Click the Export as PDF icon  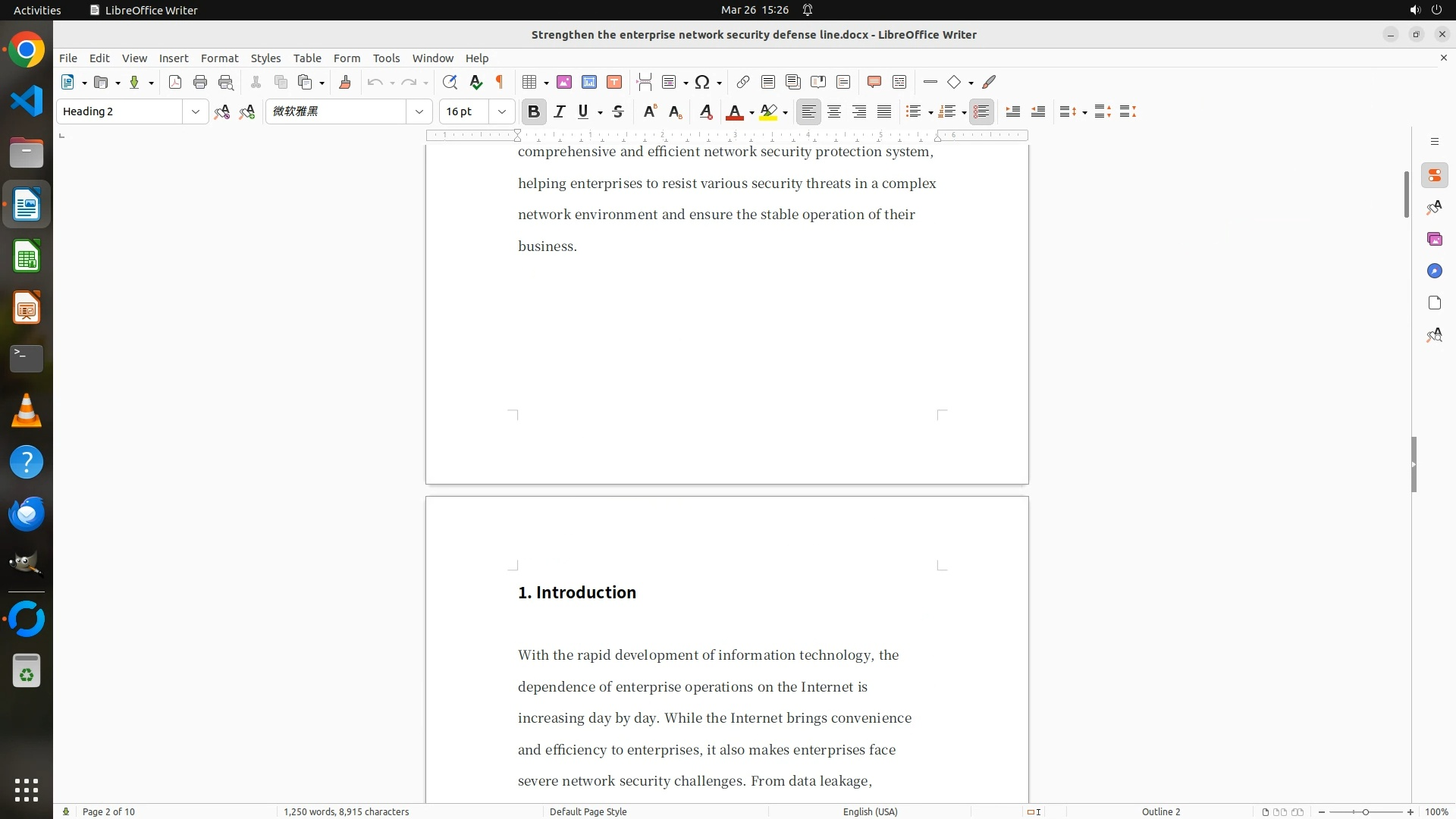(175, 82)
